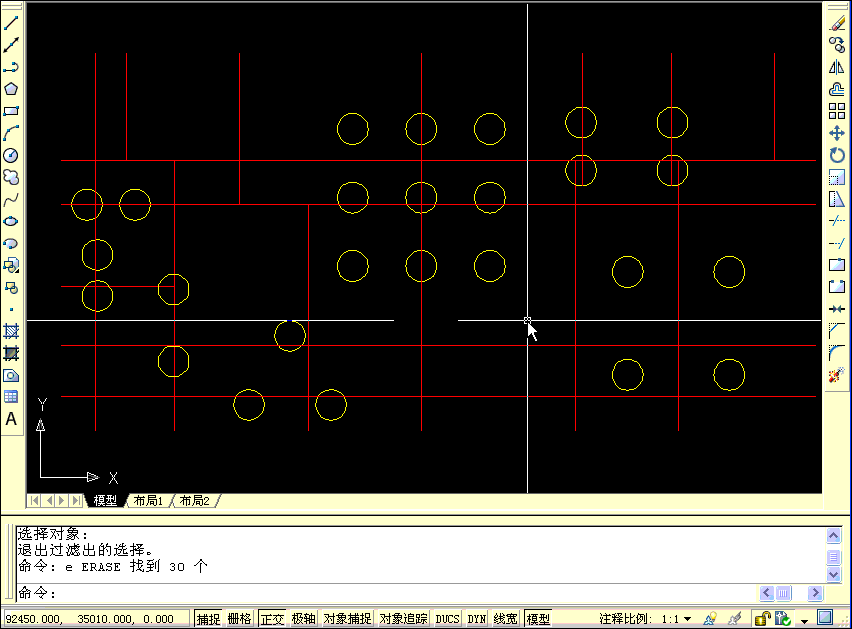Select the Arc tool
The width and height of the screenshot is (852, 629).
[11, 133]
